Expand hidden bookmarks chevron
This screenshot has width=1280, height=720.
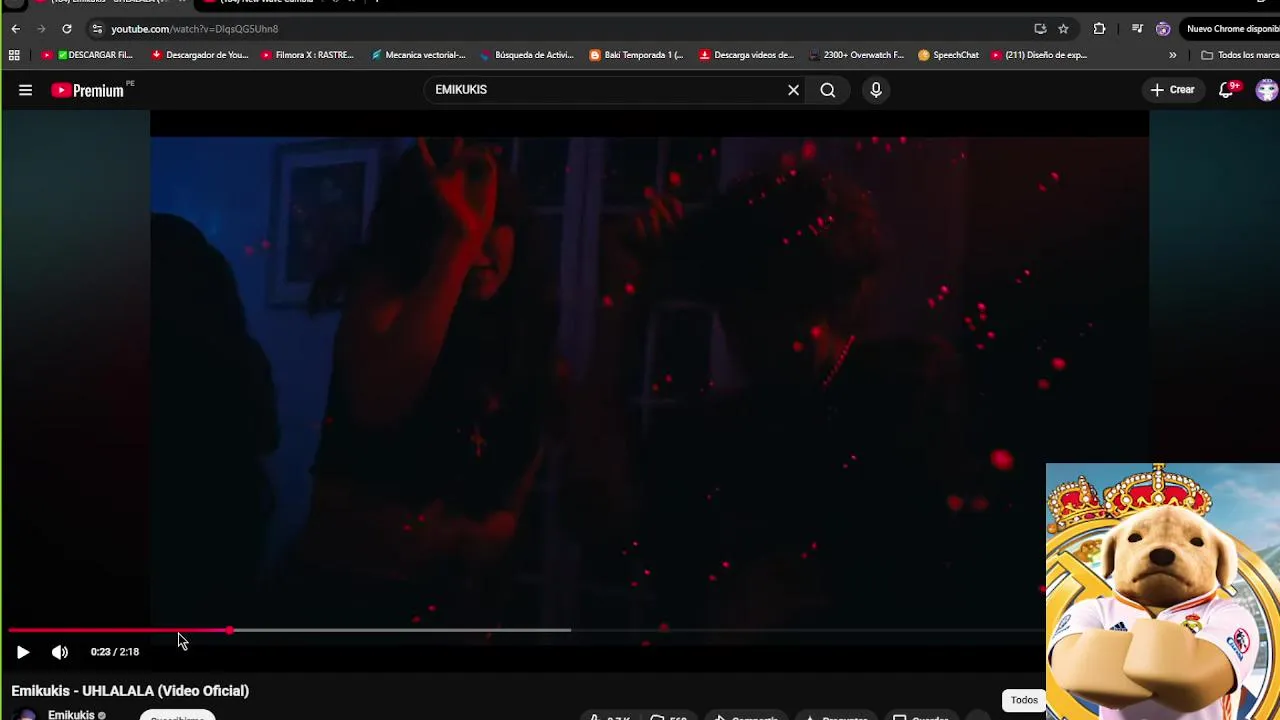(x=1173, y=55)
